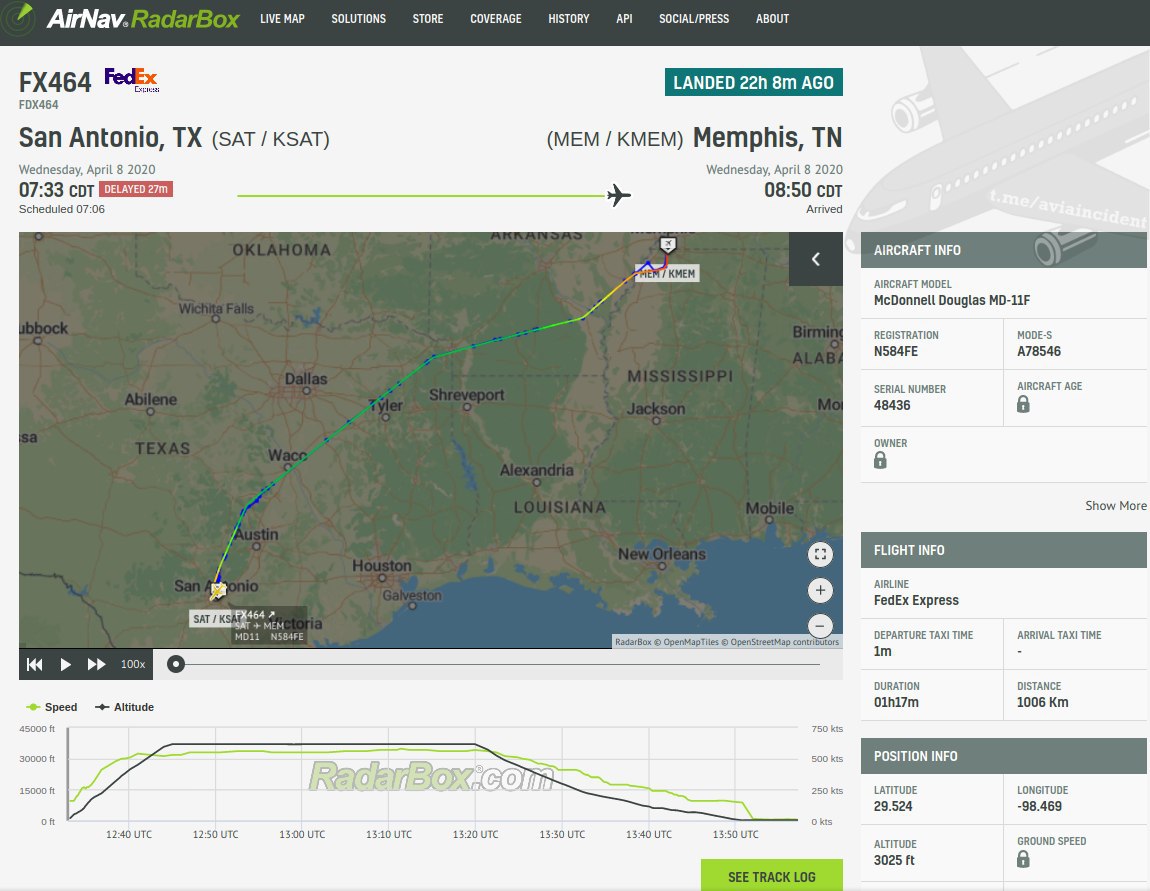Click the destination airport marker icon at Memphis

tap(667, 244)
